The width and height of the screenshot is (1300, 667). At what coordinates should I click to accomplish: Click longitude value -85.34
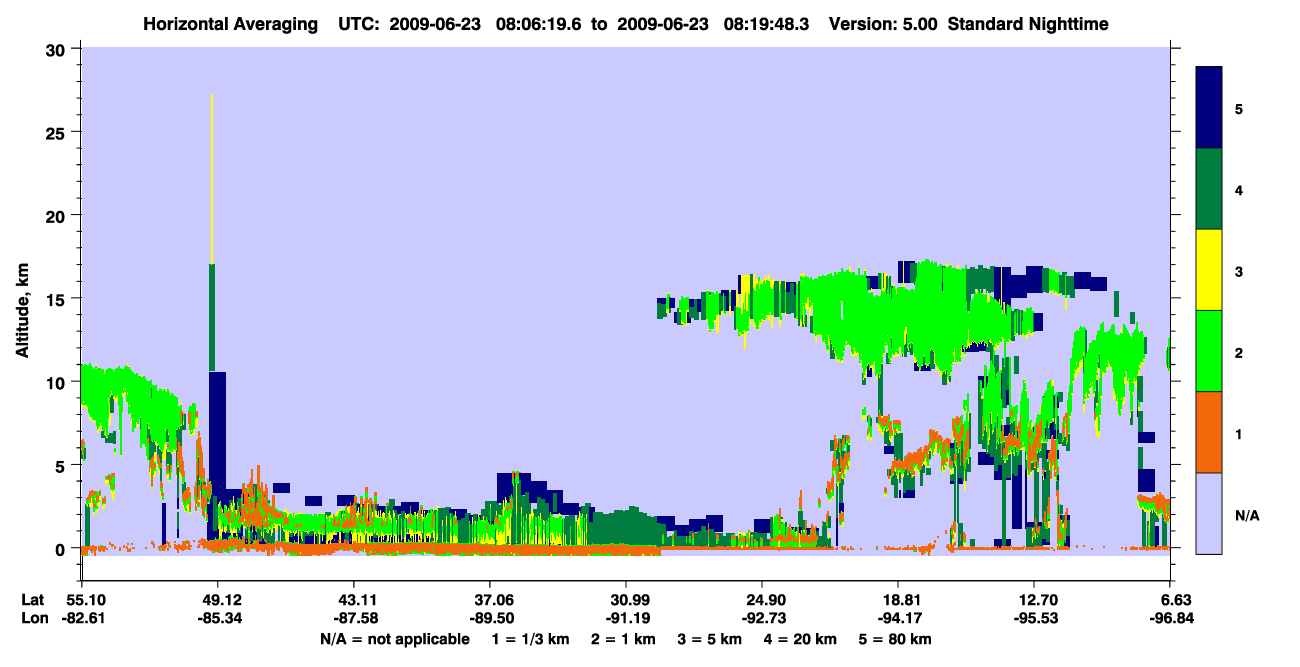point(218,618)
